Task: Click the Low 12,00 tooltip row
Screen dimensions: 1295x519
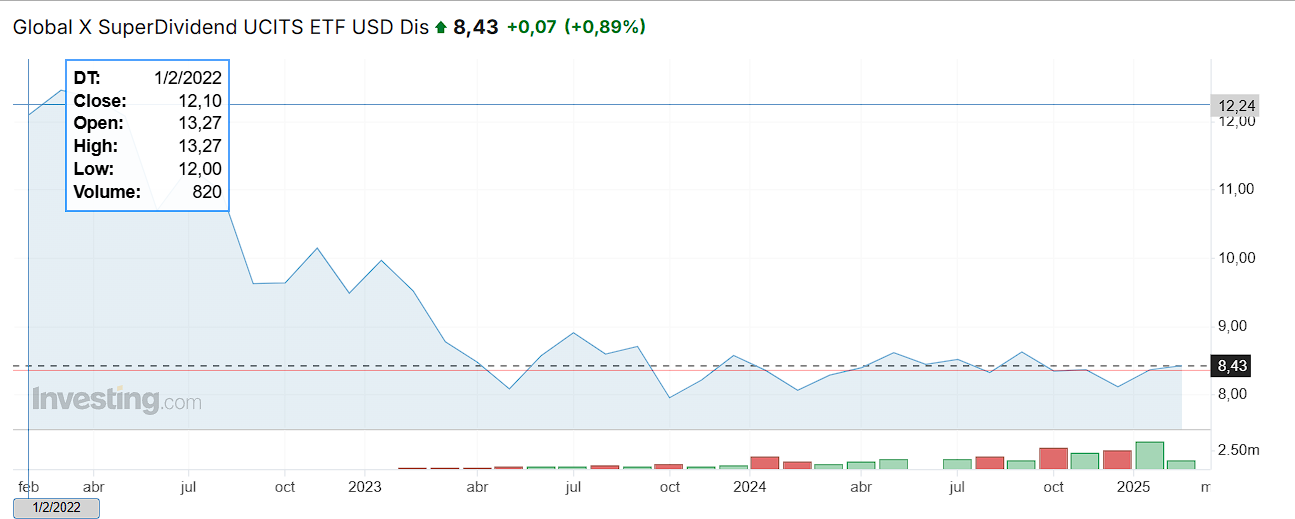Action: [148, 169]
